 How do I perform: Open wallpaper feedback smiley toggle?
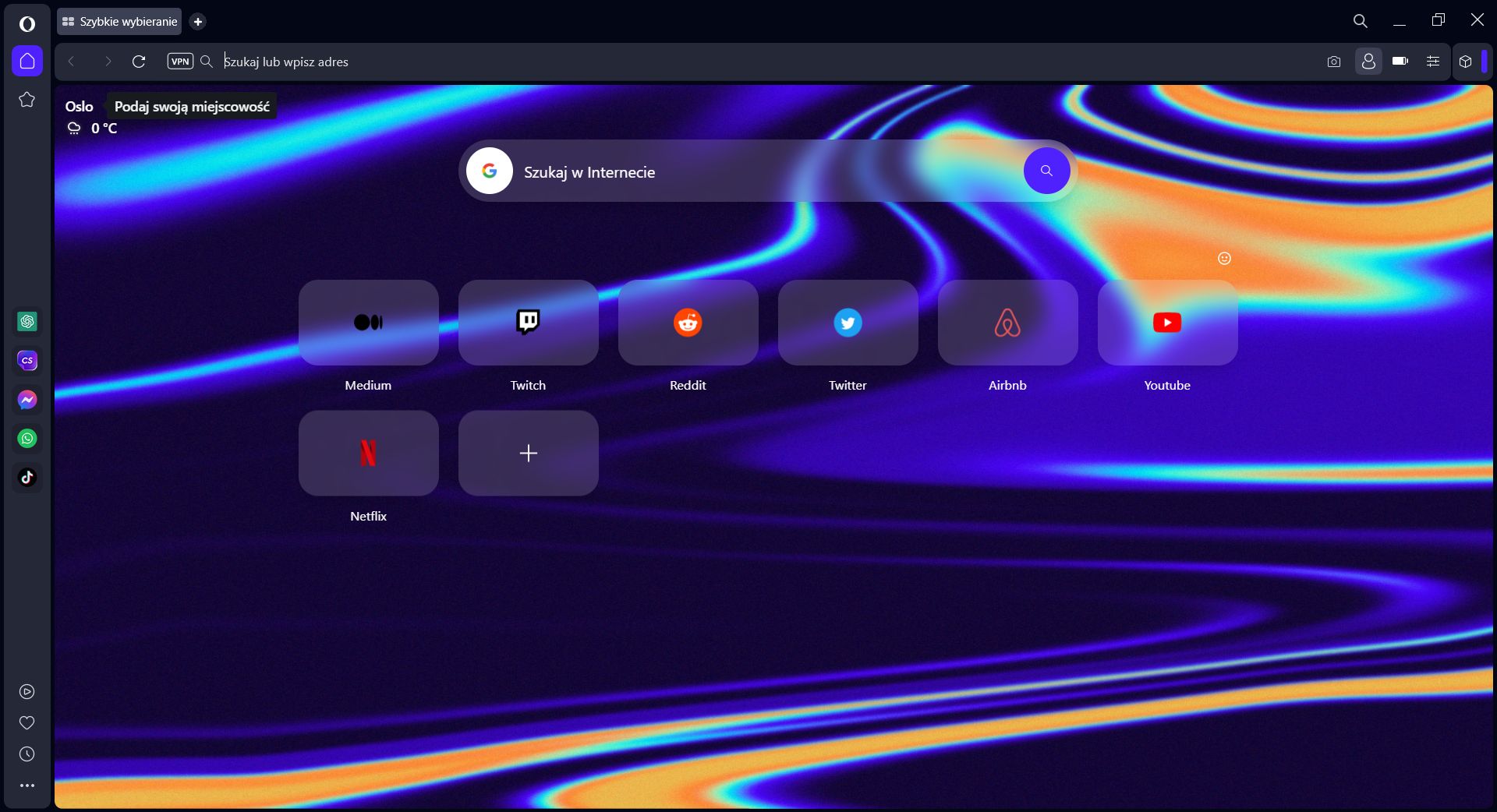(1223, 258)
